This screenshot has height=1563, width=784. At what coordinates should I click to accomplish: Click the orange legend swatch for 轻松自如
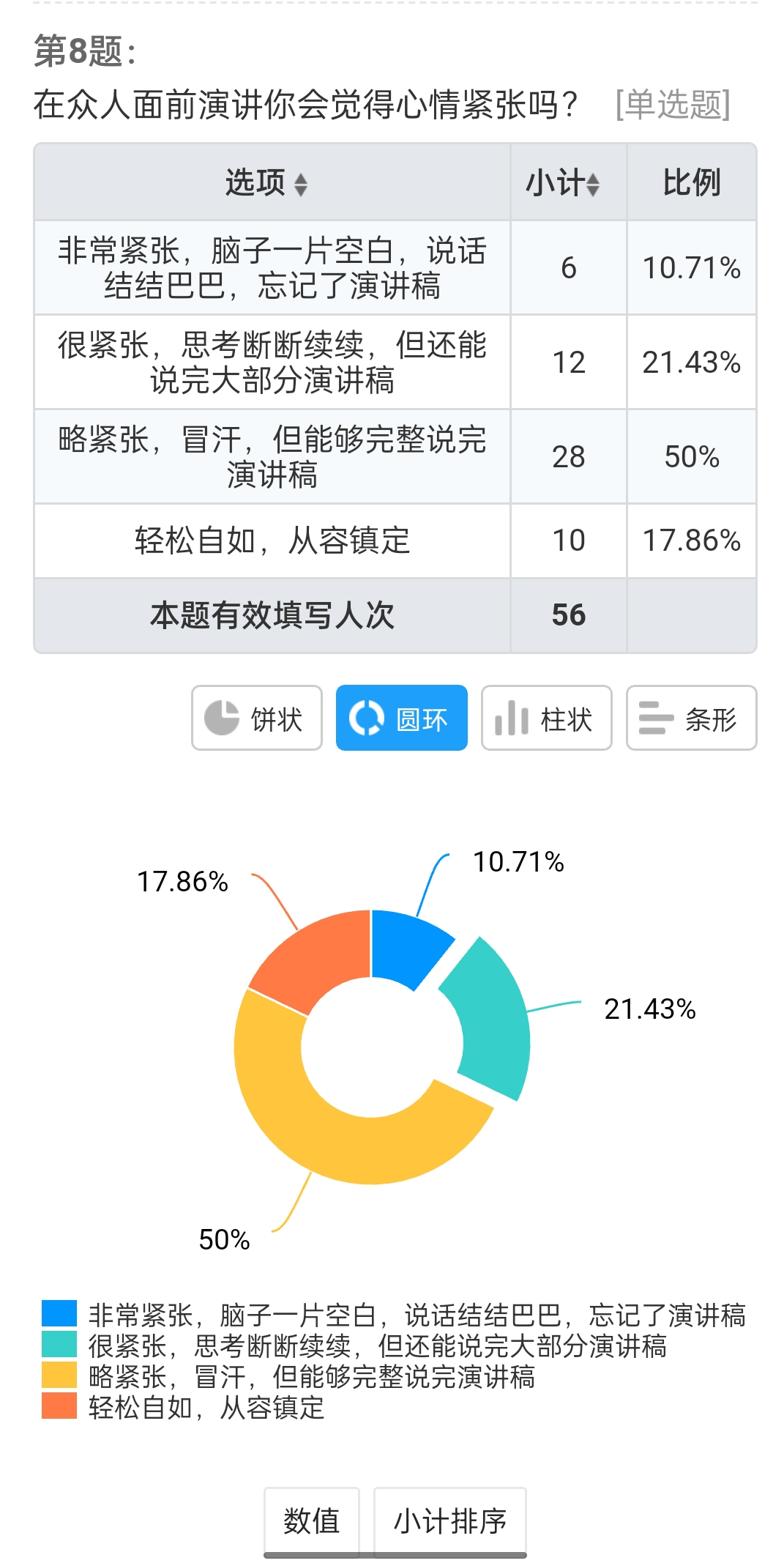59,1406
